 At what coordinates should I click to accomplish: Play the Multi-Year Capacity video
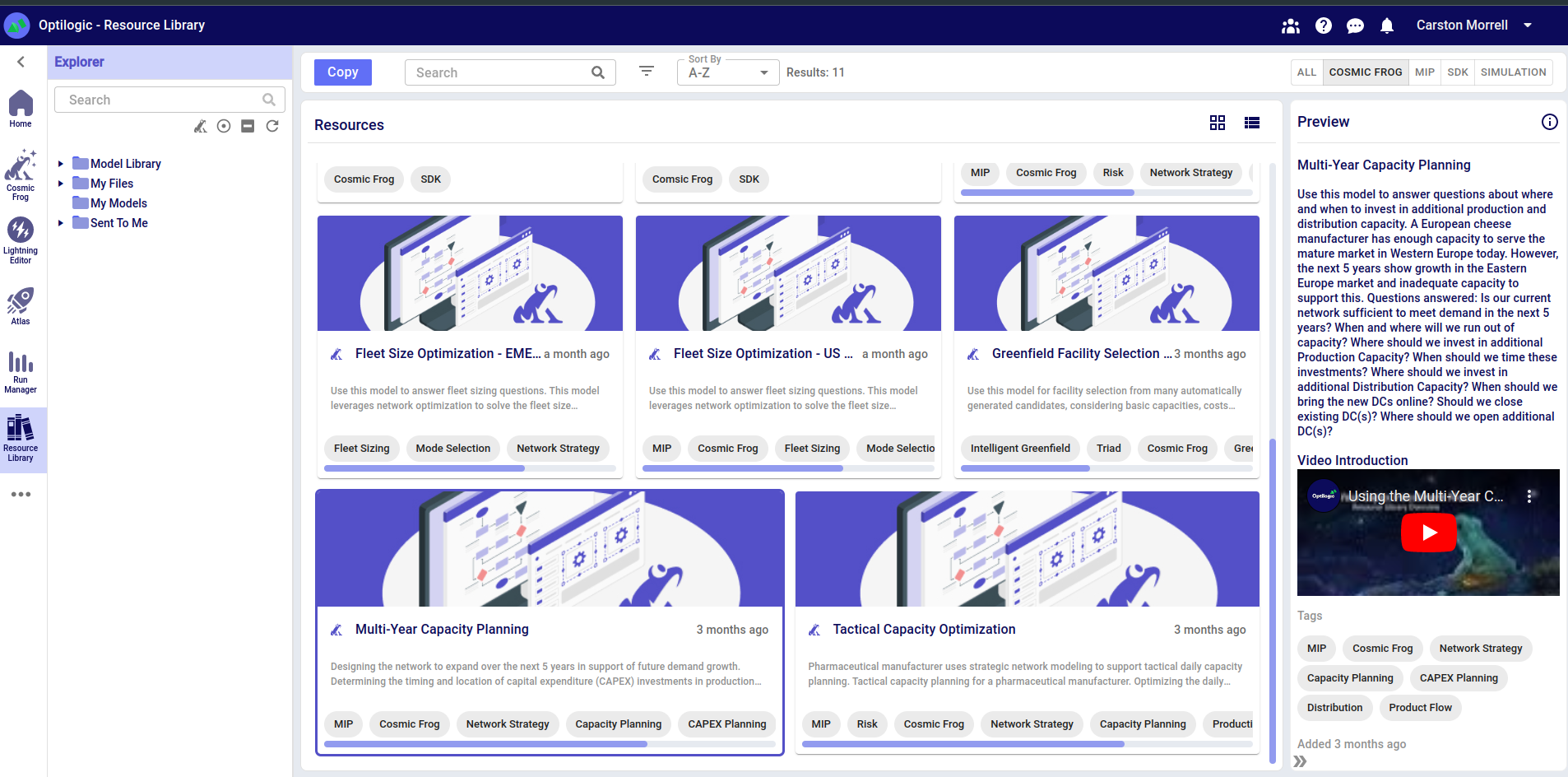(1428, 533)
